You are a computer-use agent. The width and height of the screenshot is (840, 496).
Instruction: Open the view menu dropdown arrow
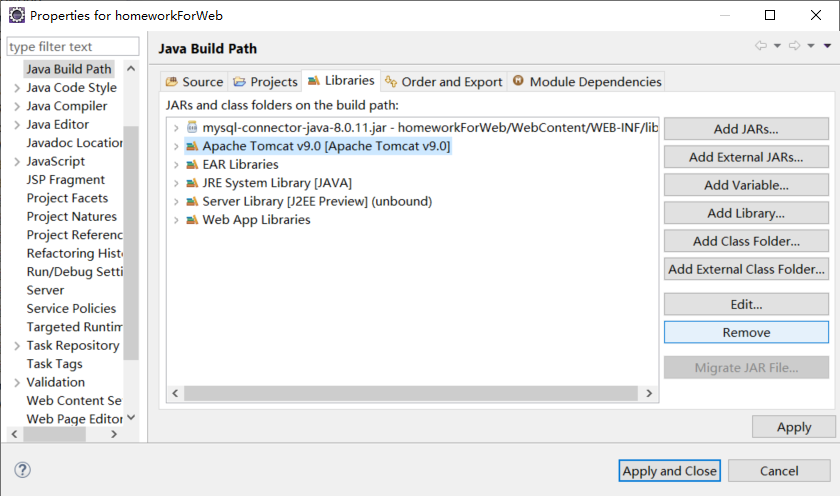pos(827,46)
